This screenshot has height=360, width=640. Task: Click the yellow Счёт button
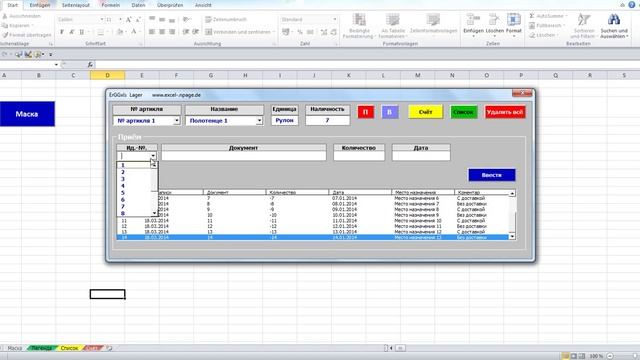coord(425,112)
